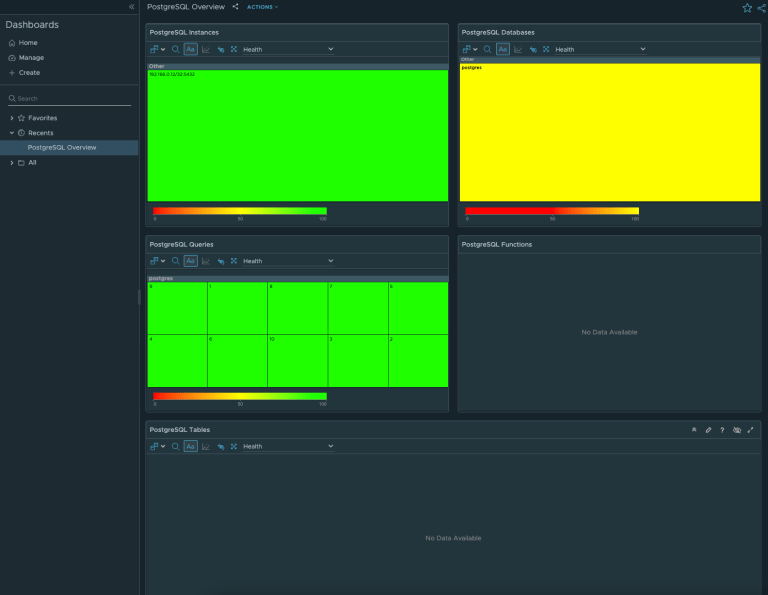
Task: Expand the Favorites tree node
Action: [x=12, y=118]
